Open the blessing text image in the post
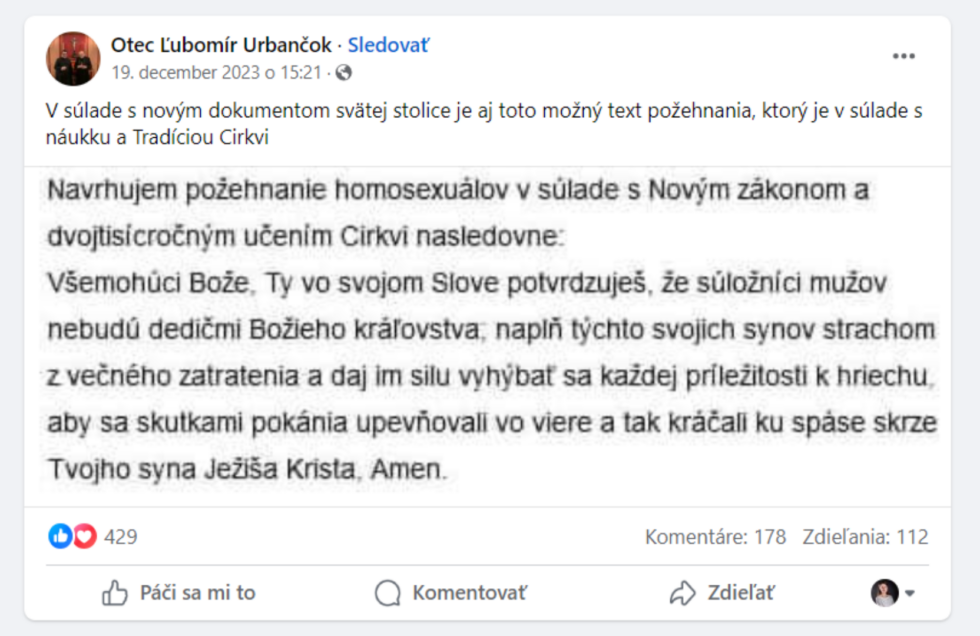This screenshot has height=636, width=980. coord(490,330)
